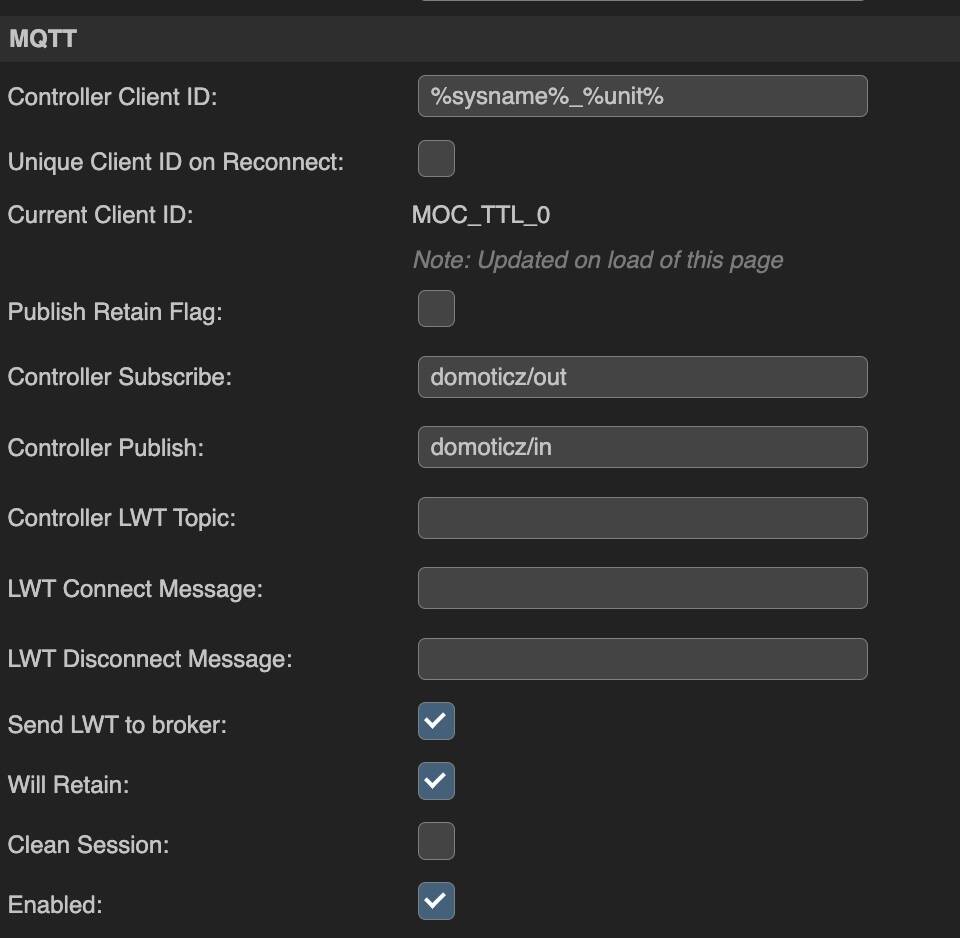Click the 'Controller Client ID:' label text
The width and height of the screenshot is (960, 938).
tap(113, 97)
